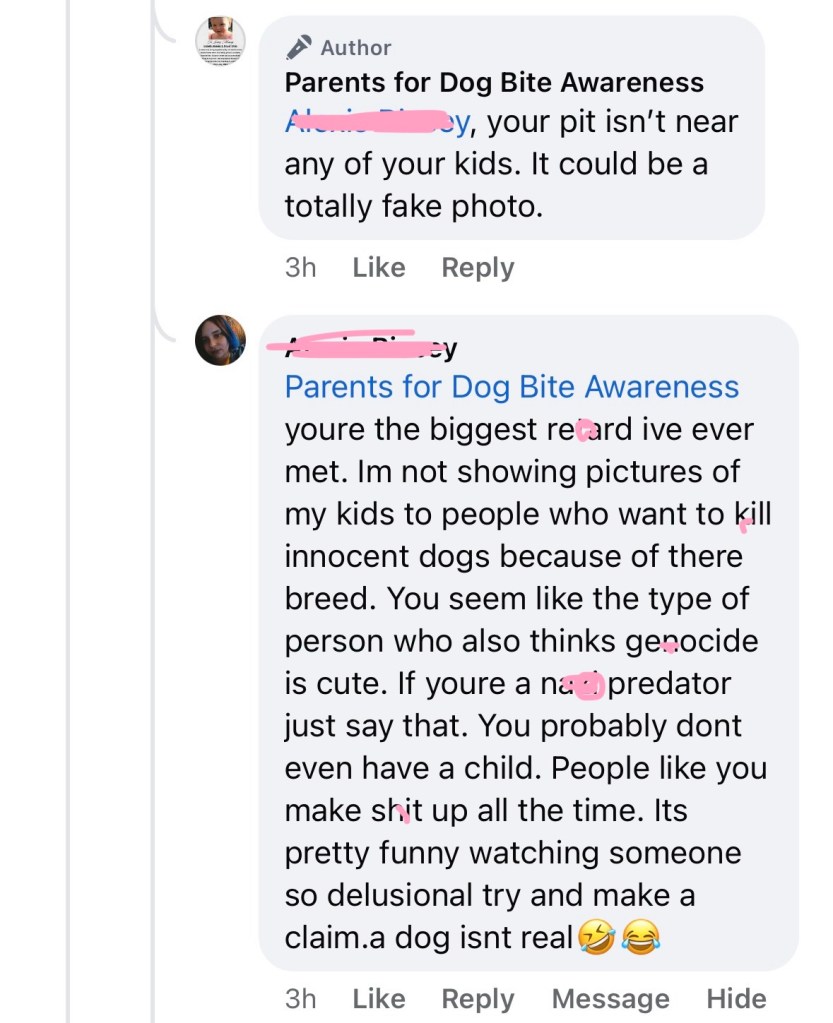
Task: Click the 3h timestamp under the Author comment
Action: pos(300,268)
